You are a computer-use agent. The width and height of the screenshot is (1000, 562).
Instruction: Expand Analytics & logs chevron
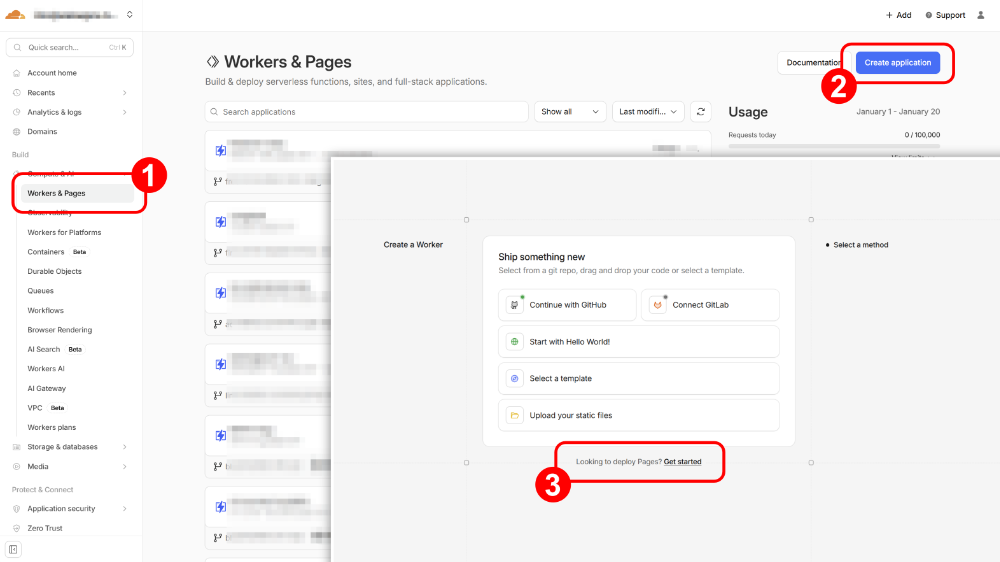(124, 112)
